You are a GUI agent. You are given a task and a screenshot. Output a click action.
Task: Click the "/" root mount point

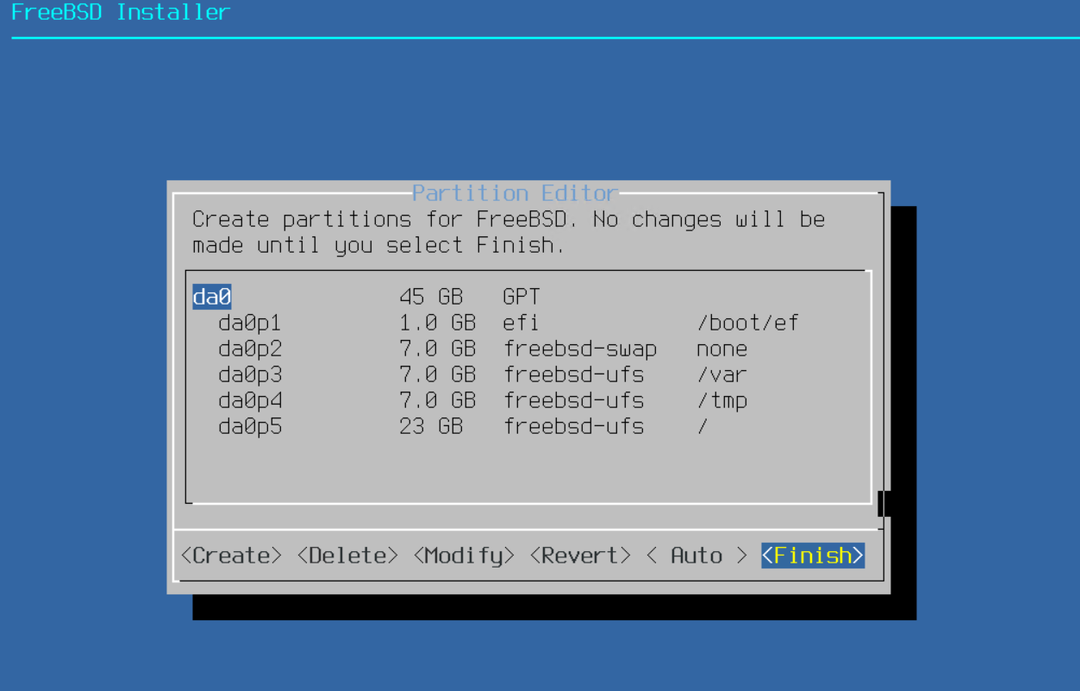703,426
